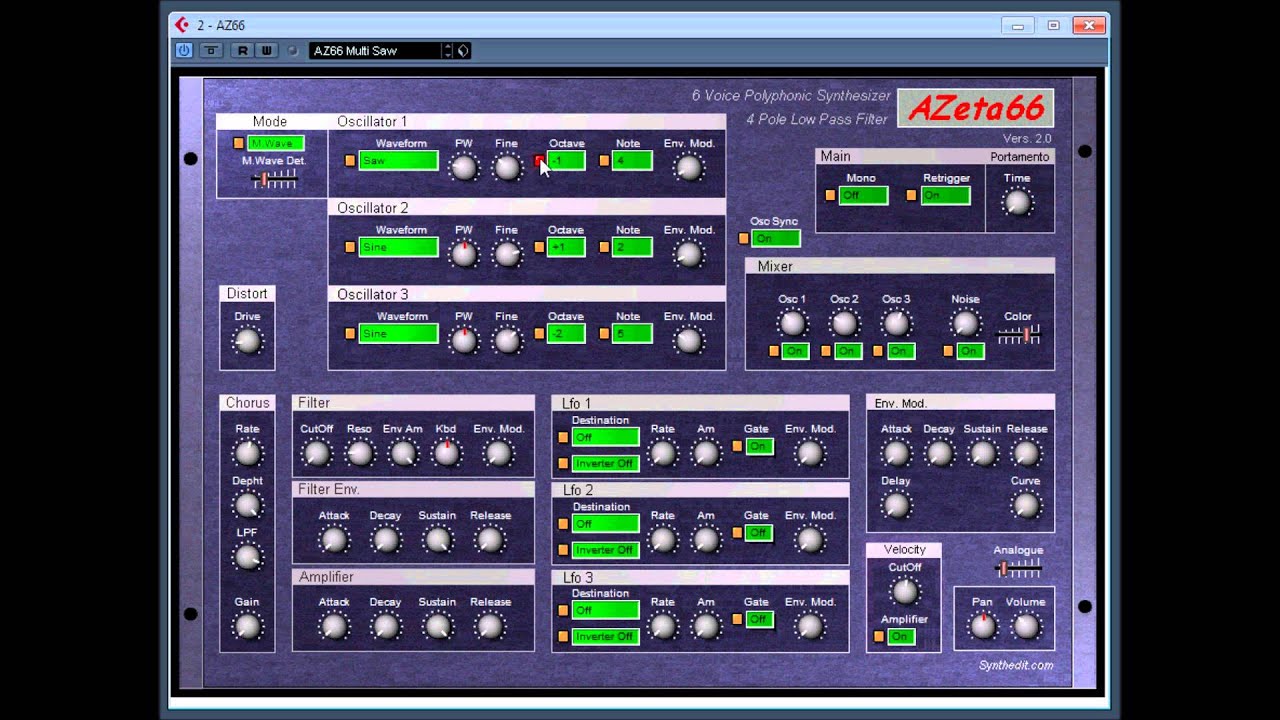The width and height of the screenshot is (1280, 720).
Task: Toggle Osc 1 On in the Mixer
Action: click(x=795, y=351)
